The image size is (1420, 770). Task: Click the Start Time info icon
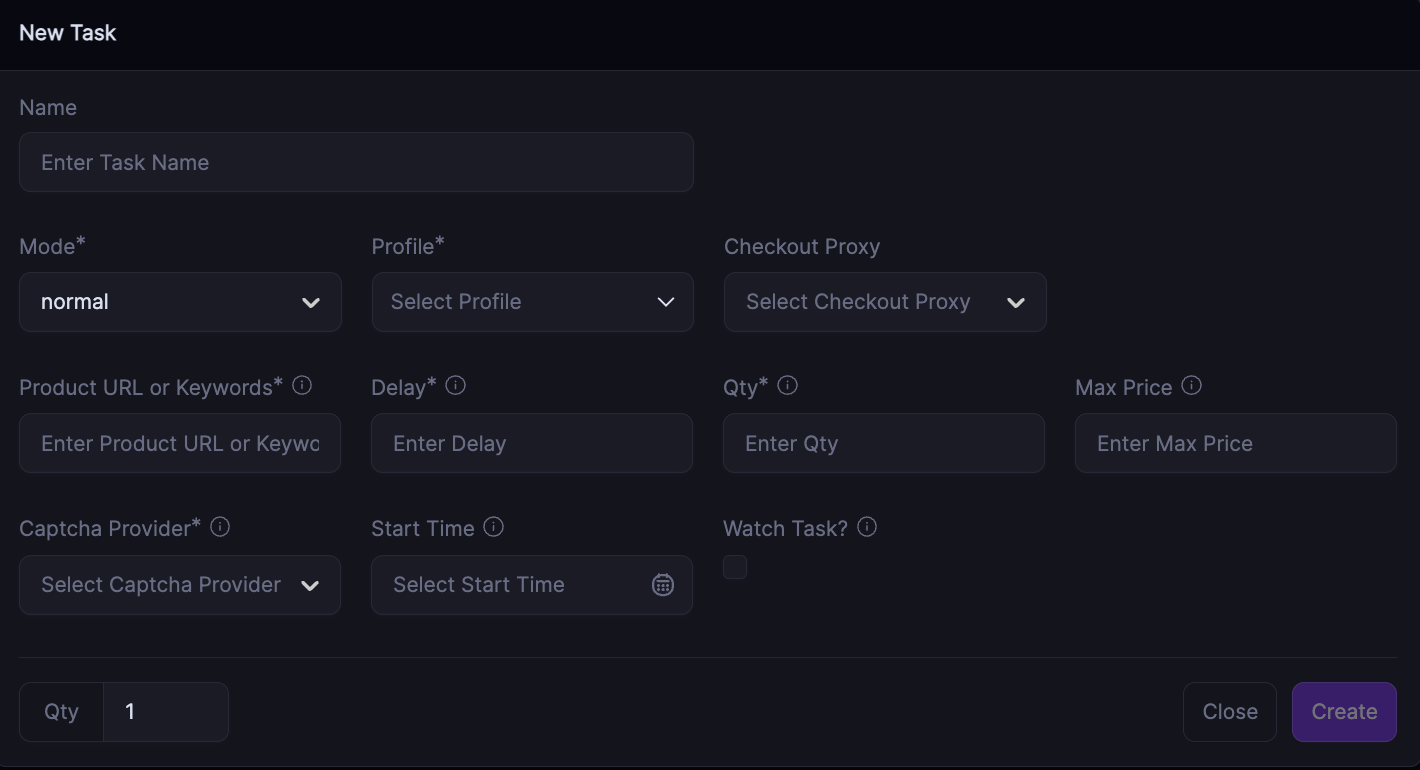[x=493, y=526]
